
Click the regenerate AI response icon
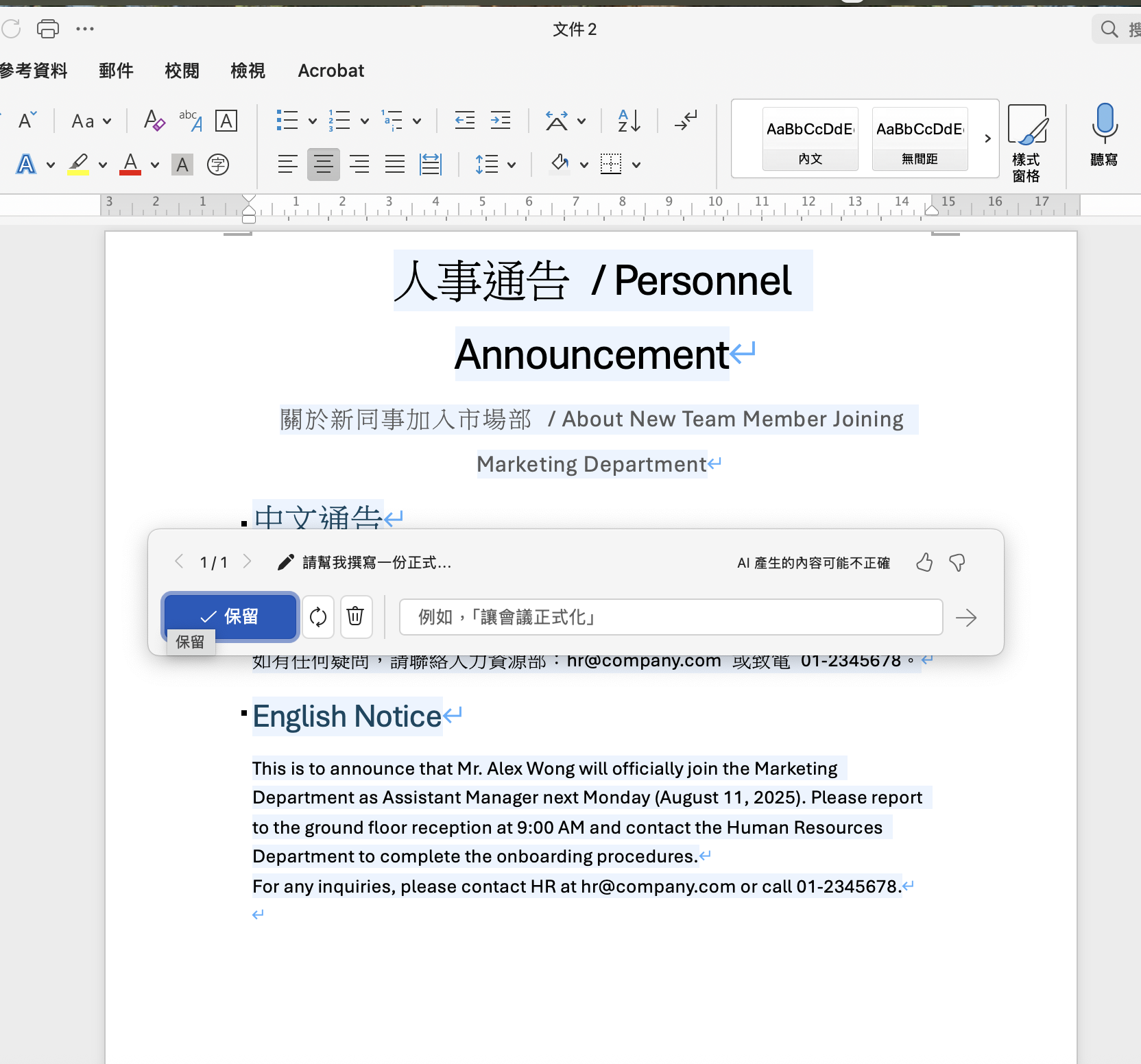pyautogui.click(x=318, y=617)
